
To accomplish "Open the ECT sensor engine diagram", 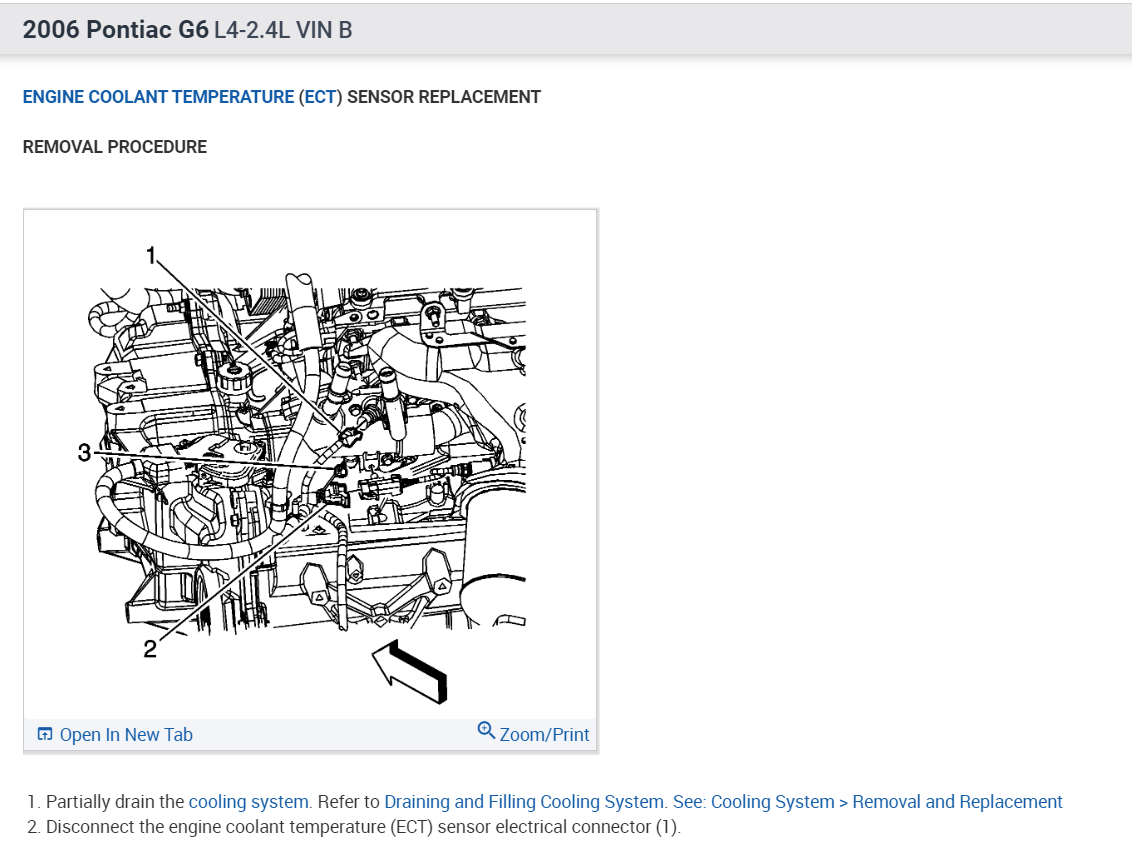I will click(310, 463).
